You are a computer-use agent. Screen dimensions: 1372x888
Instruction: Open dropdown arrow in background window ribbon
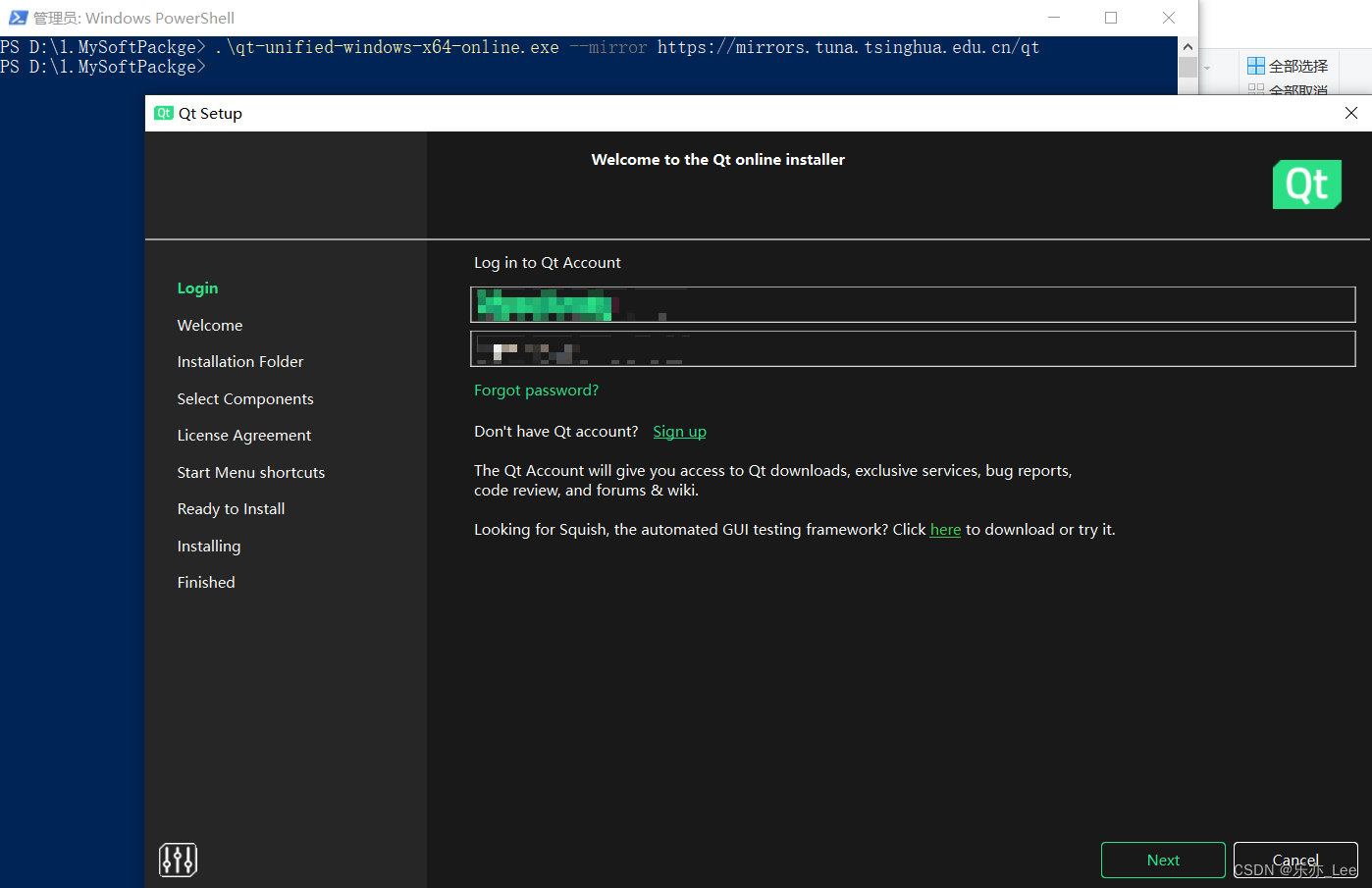pyautogui.click(x=1207, y=68)
